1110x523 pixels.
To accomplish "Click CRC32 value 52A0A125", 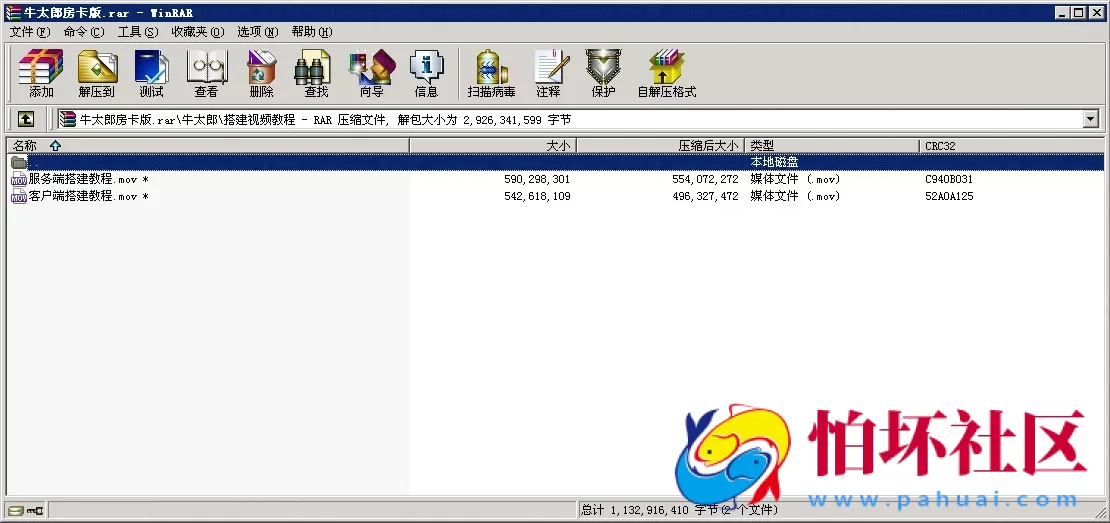I will pyautogui.click(x=949, y=196).
